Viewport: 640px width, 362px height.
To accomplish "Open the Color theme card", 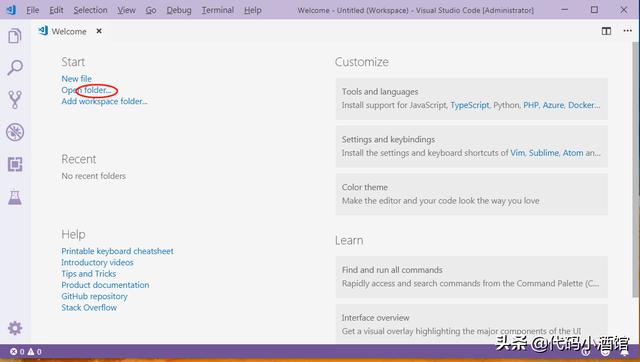I will click(x=471, y=194).
